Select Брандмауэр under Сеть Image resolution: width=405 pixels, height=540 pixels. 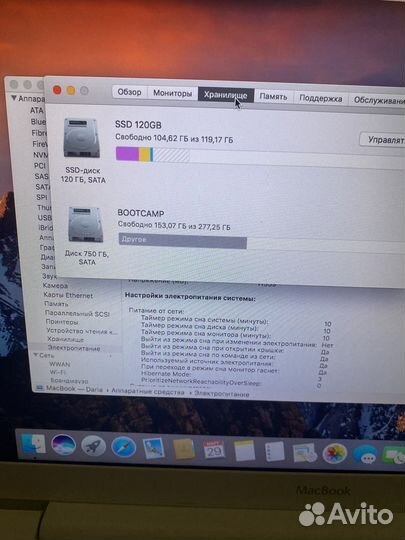click(69, 381)
